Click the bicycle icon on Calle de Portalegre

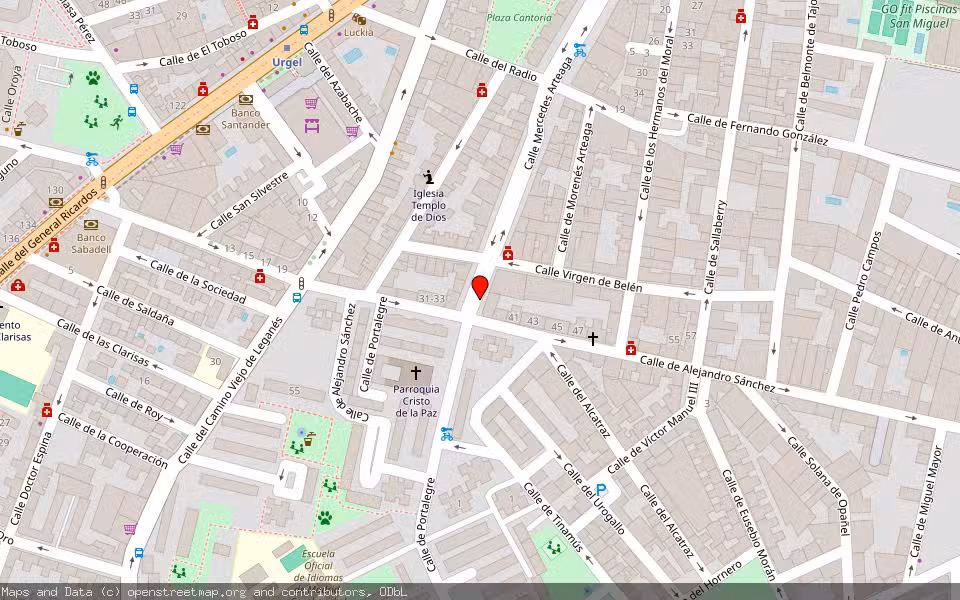[x=447, y=433]
